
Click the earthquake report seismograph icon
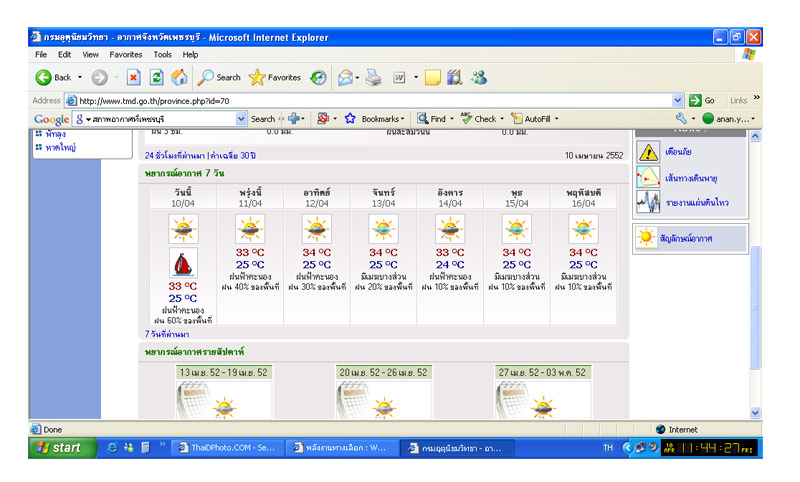click(648, 203)
